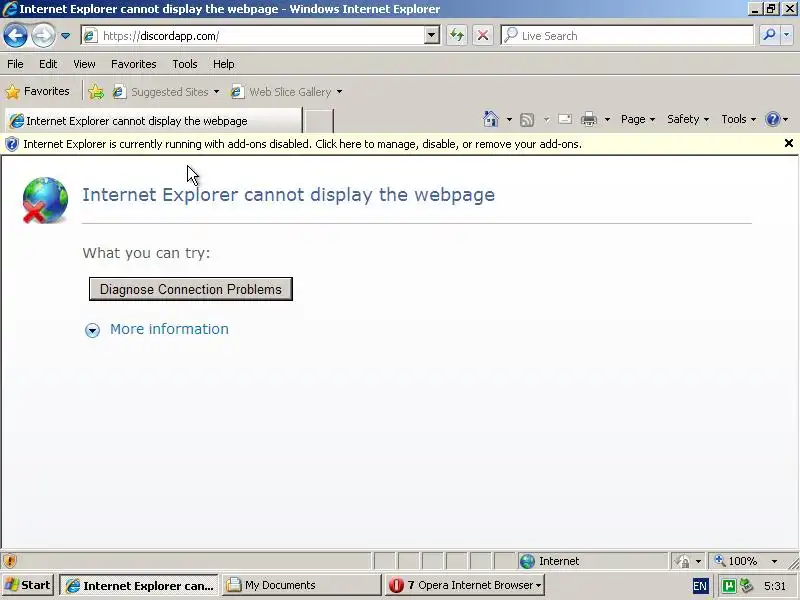800x600 pixels.
Task: Click the RSS Feeds icon
Action: click(527, 119)
